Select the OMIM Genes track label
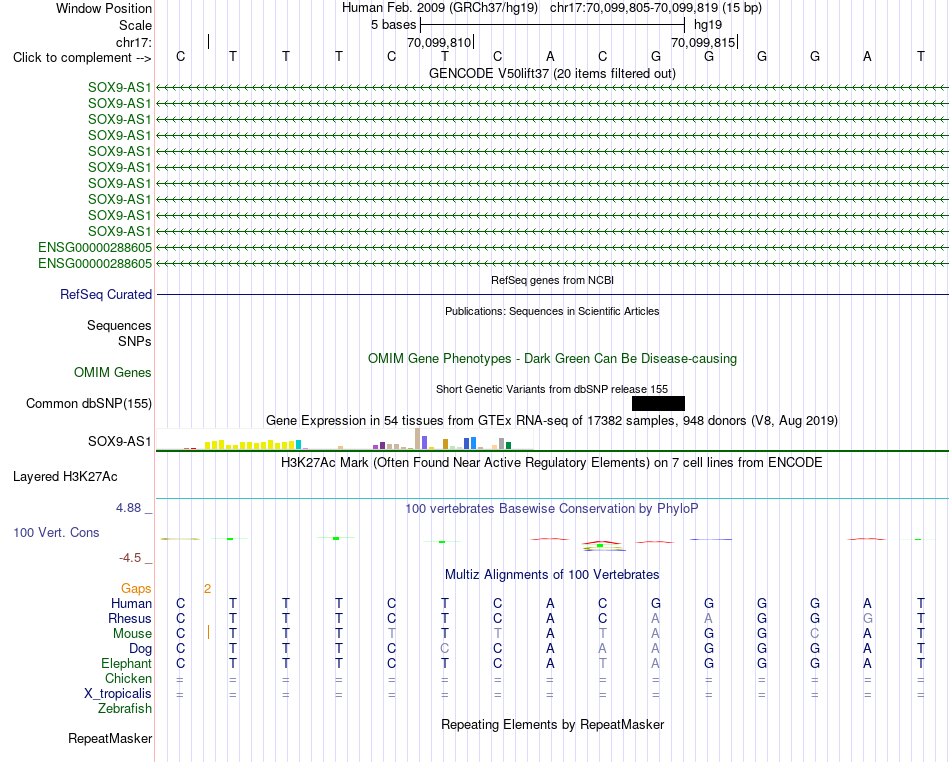 (x=113, y=373)
